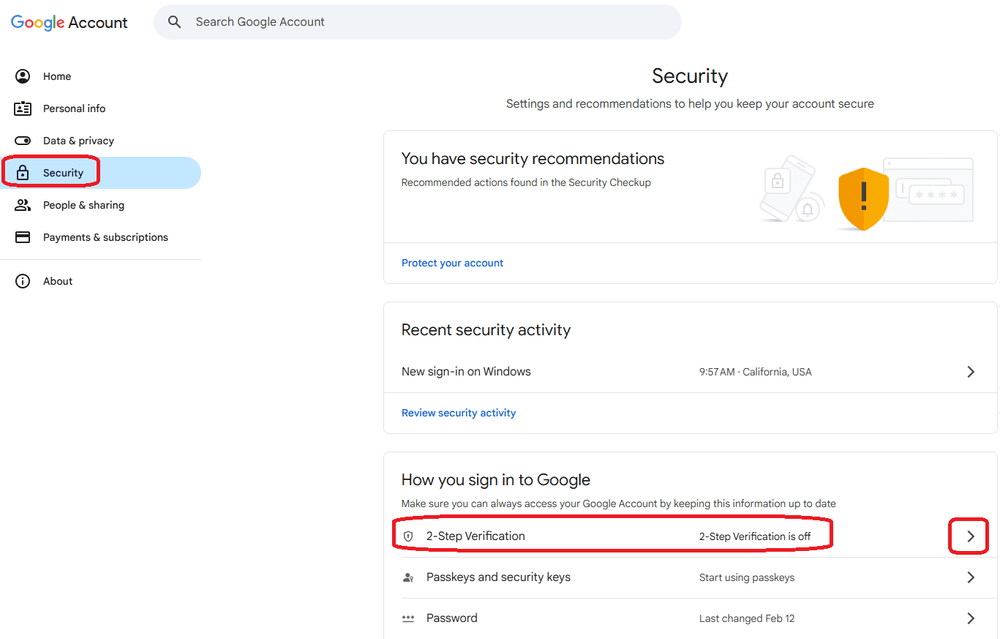Click the Review security activity link
This screenshot has width=1000, height=639.
tap(458, 413)
